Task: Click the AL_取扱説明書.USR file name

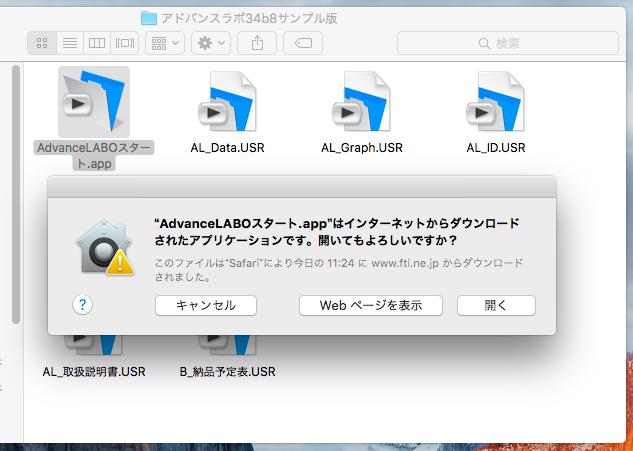Action: [94, 371]
